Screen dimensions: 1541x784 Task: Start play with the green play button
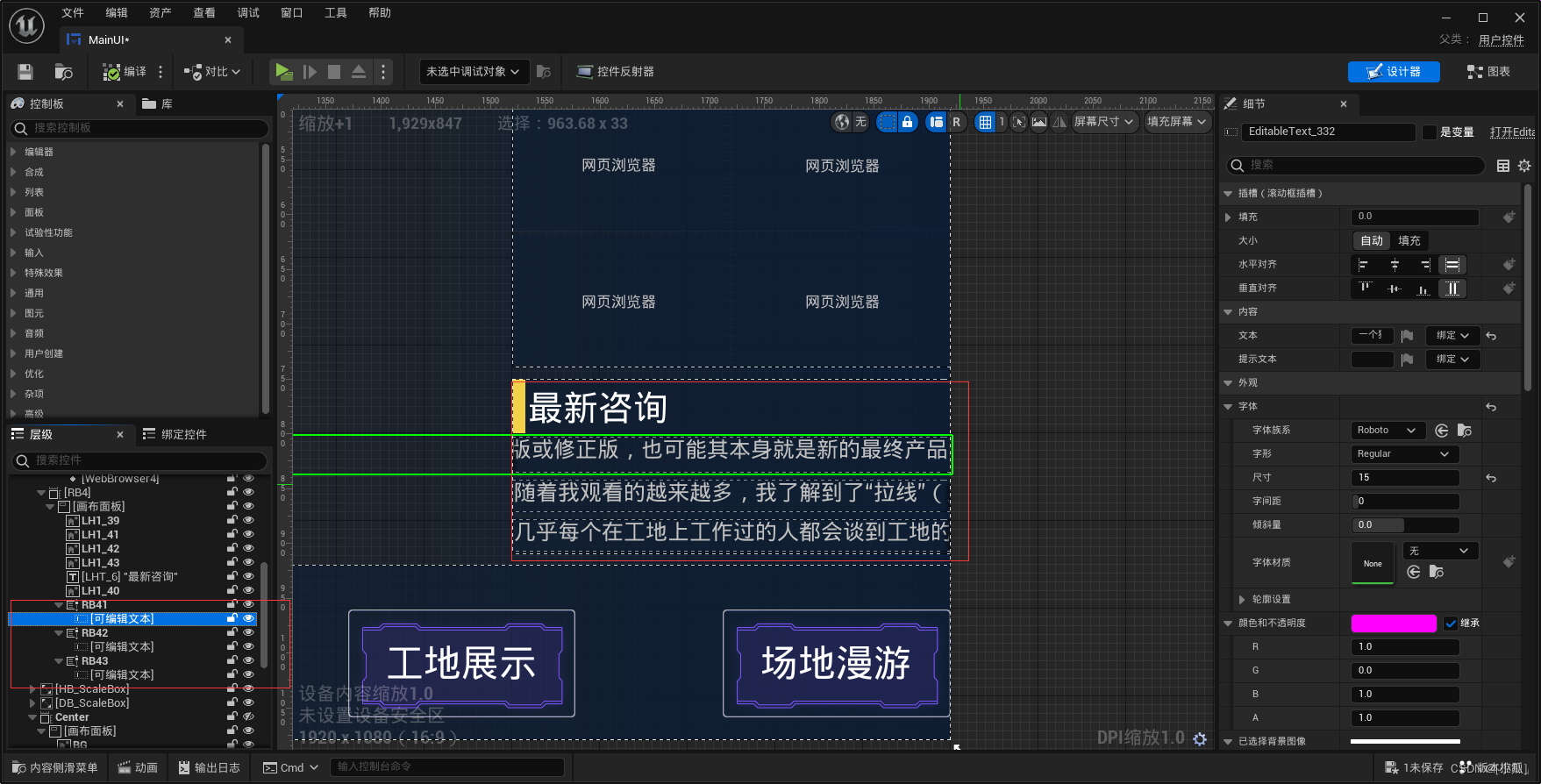click(x=283, y=71)
